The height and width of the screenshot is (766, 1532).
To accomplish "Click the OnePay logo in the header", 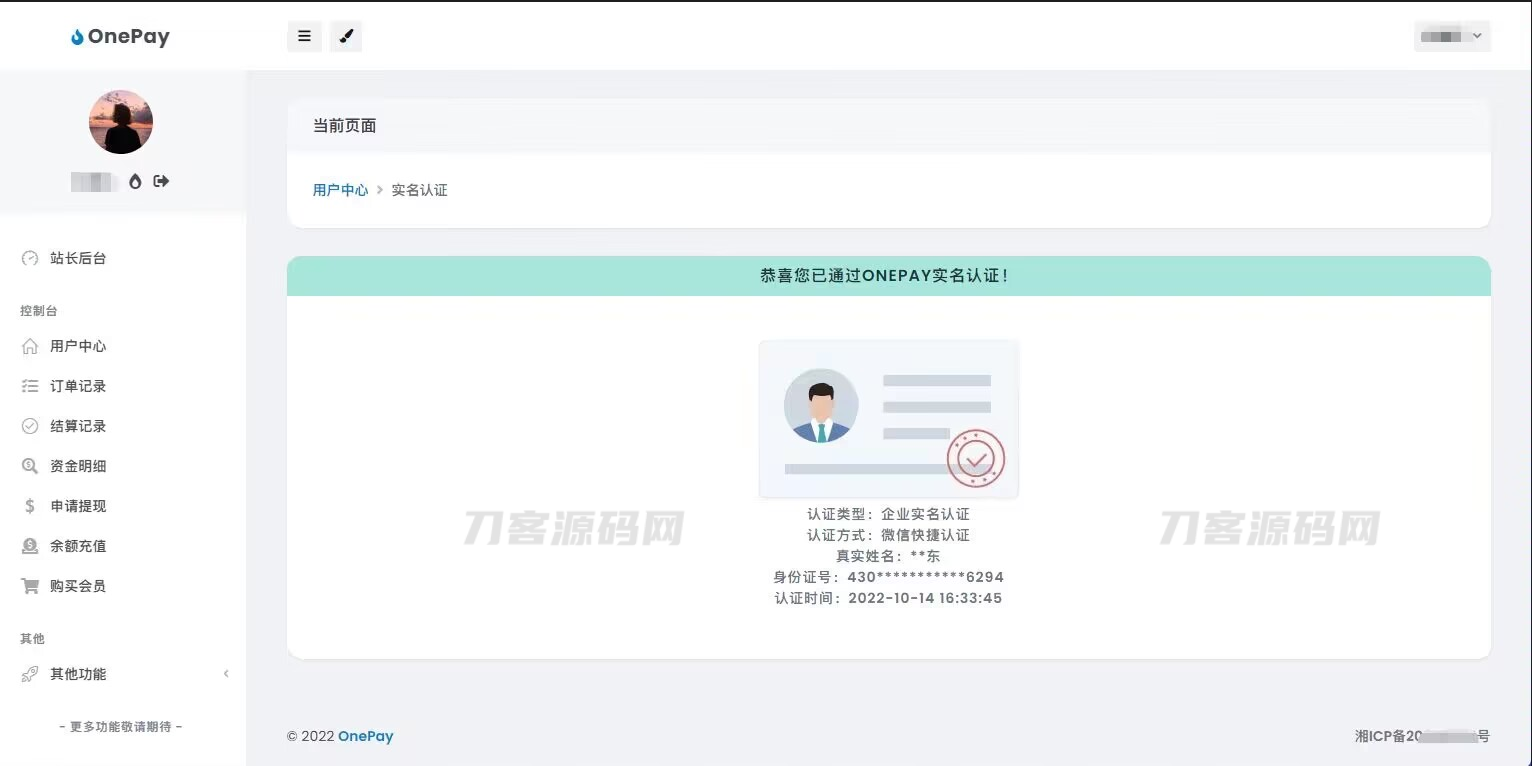I will pos(121,37).
